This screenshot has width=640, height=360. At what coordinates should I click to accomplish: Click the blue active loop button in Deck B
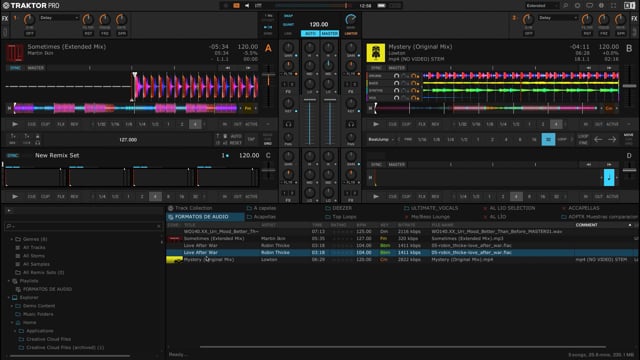click(x=548, y=139)
